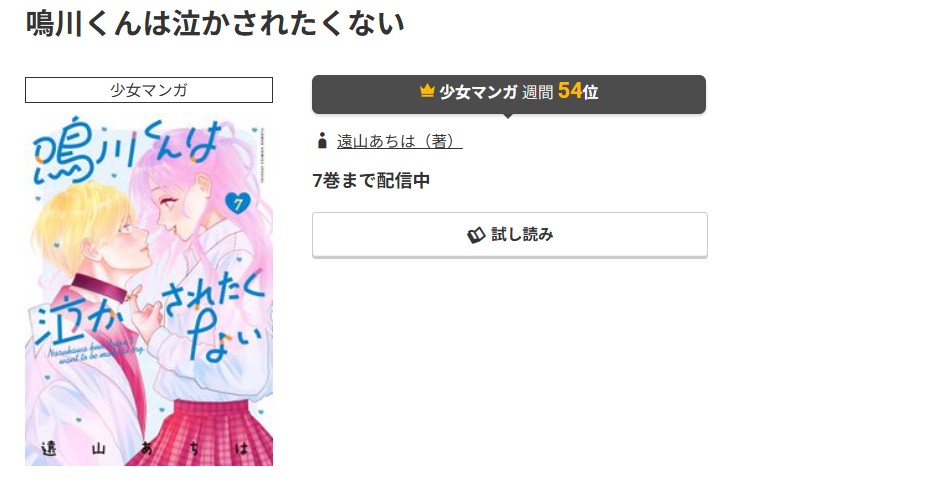Select the 少女マンガ category tag above cover
928x482 pixels.
point(149,90)
